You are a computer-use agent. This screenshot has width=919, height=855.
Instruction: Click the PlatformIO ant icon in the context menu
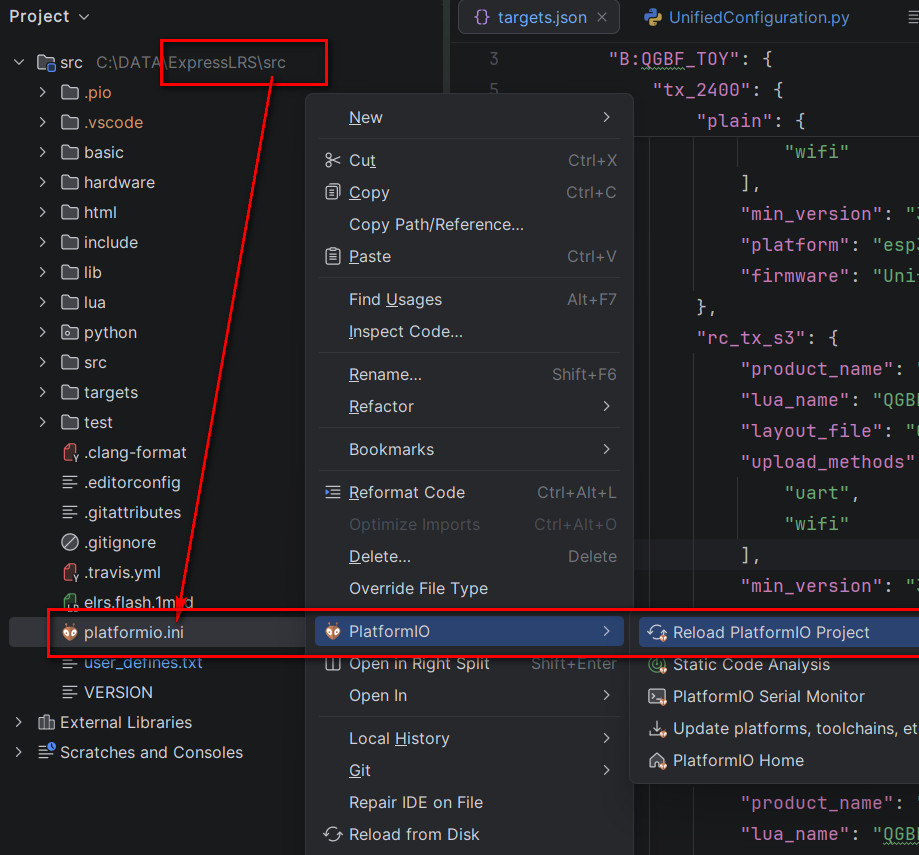[332, 631]
